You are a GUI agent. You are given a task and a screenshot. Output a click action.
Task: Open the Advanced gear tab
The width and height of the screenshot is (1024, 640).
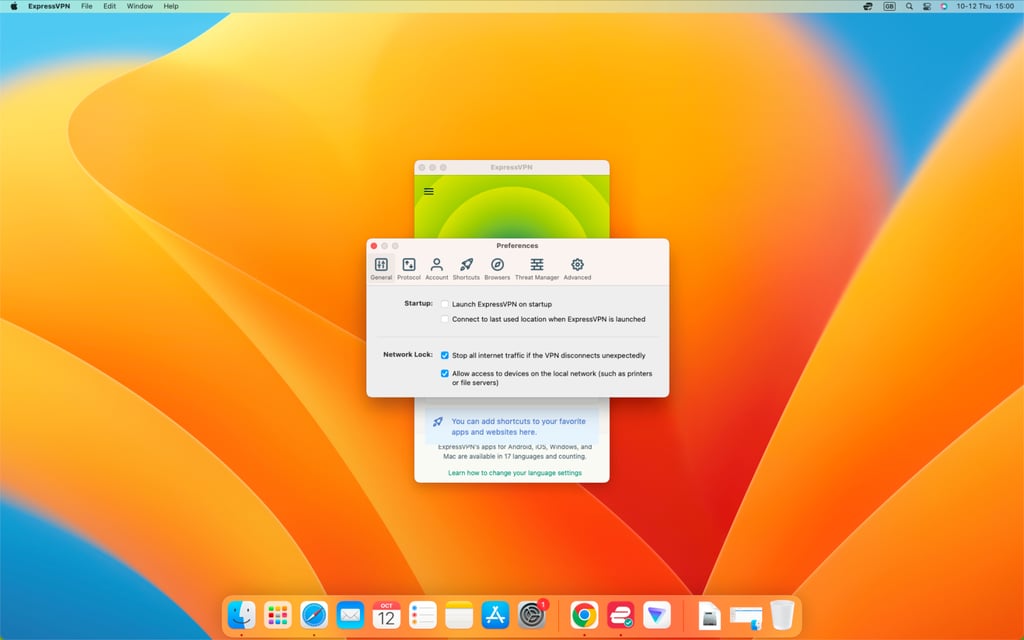[577, 268]
